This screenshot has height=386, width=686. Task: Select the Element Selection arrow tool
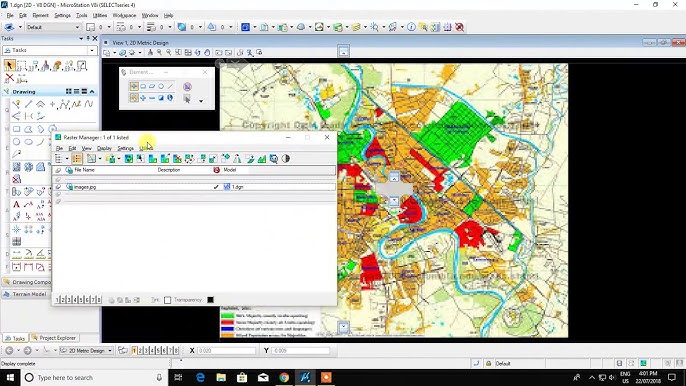pos(9,66)
